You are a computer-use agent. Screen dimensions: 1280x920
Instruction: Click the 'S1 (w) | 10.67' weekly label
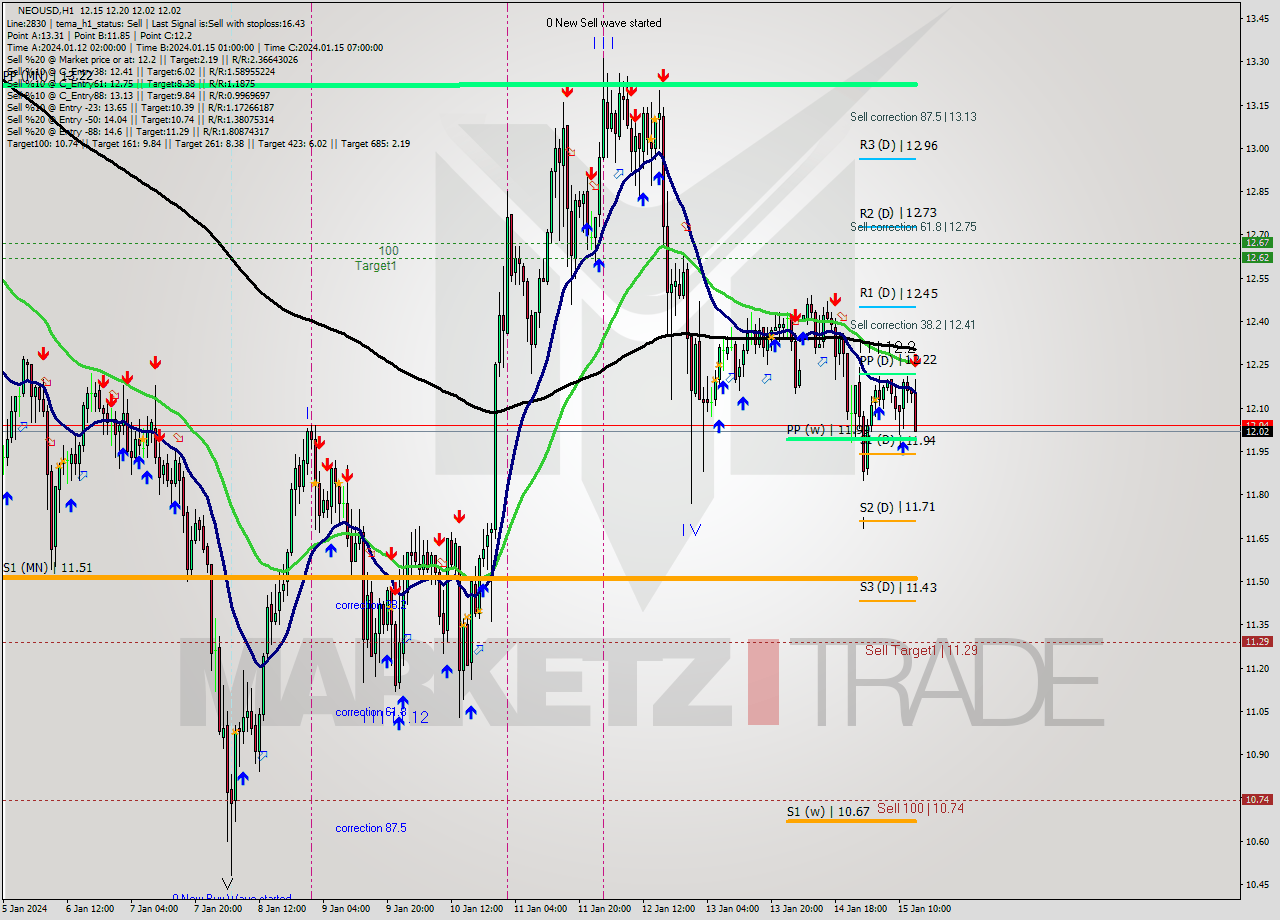tap(827, 812)
